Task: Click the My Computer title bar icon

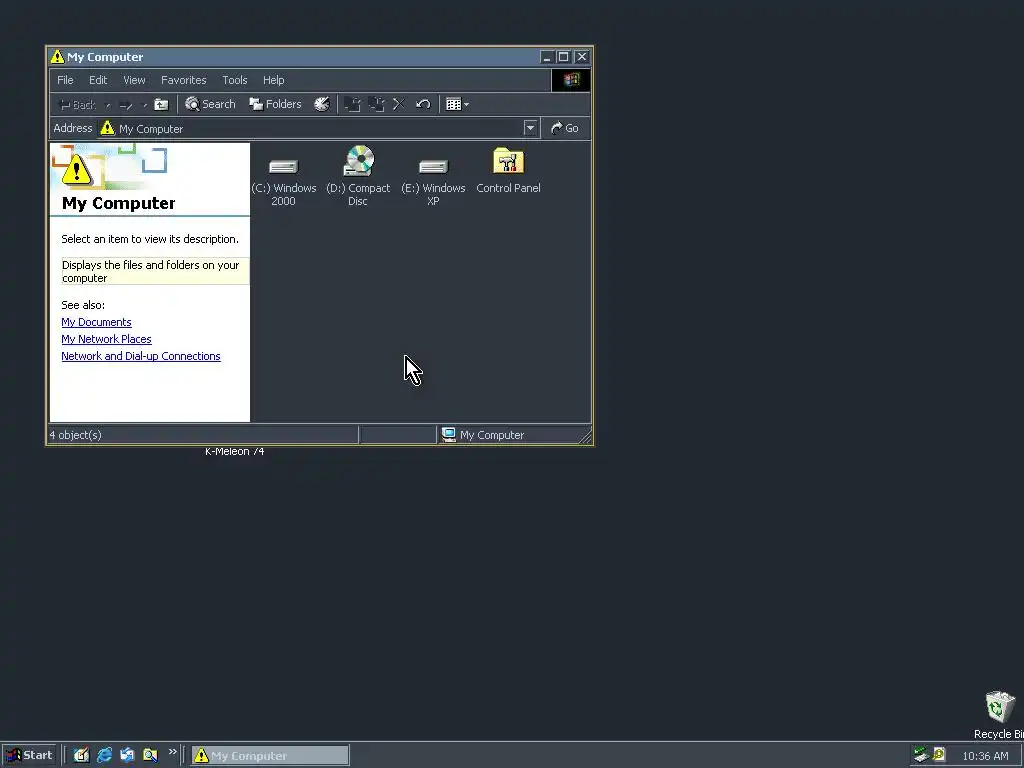Action: [x=57, y=57]
